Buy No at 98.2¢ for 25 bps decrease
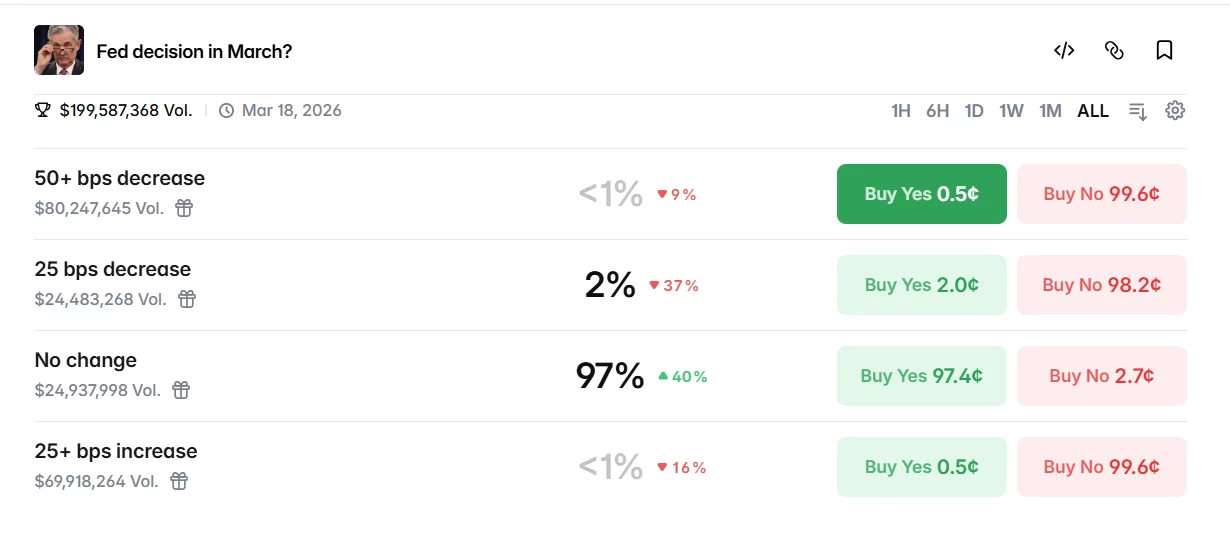Viewport: 1230px width, 542px height. coord(1101,285)
